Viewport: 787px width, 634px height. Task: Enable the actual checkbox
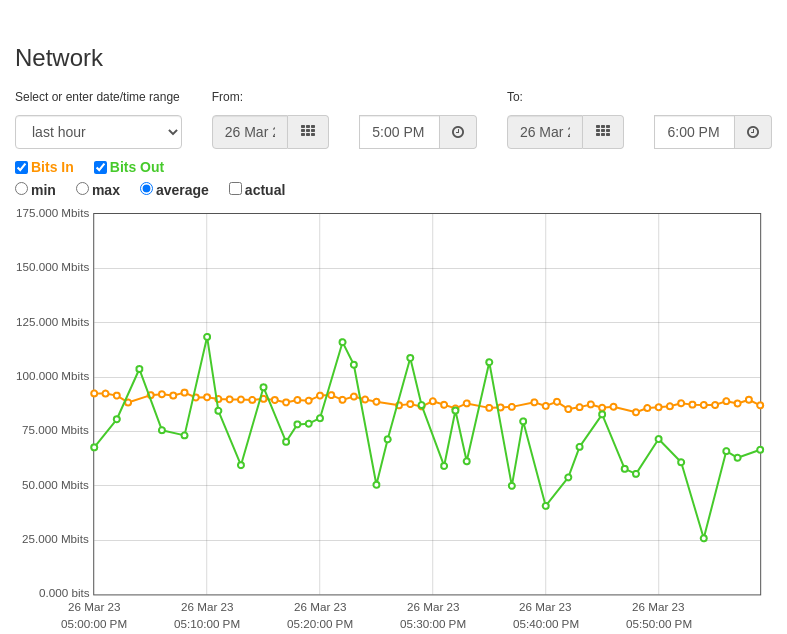coord(235,189)
